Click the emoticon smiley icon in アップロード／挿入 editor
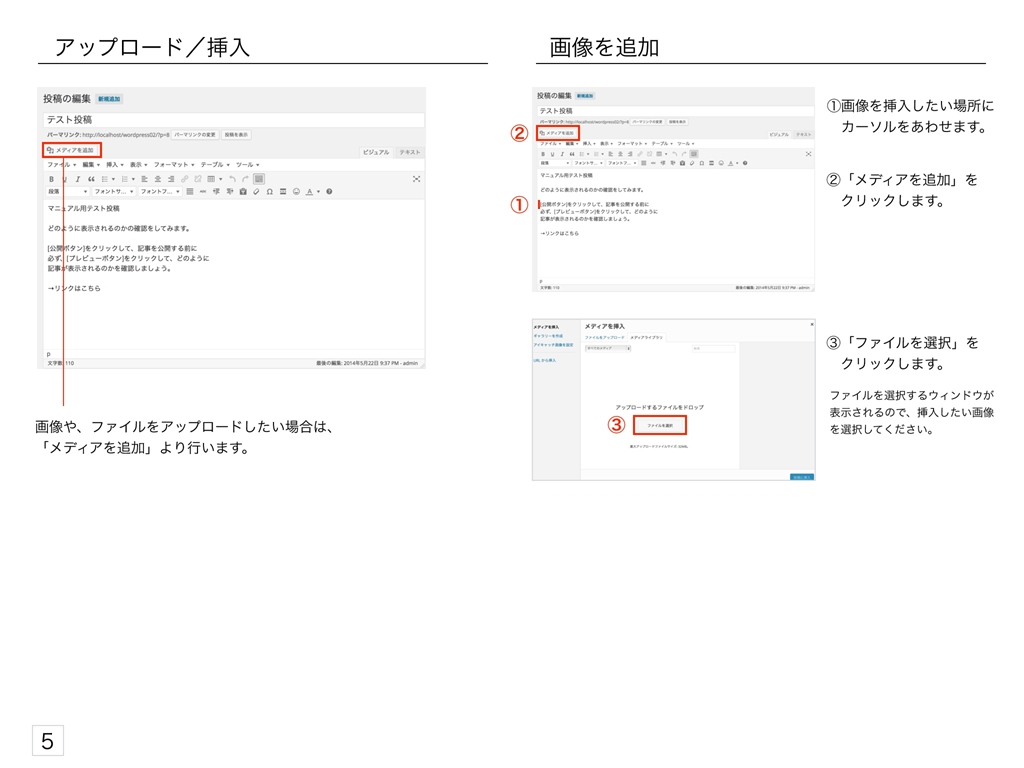 295,191
